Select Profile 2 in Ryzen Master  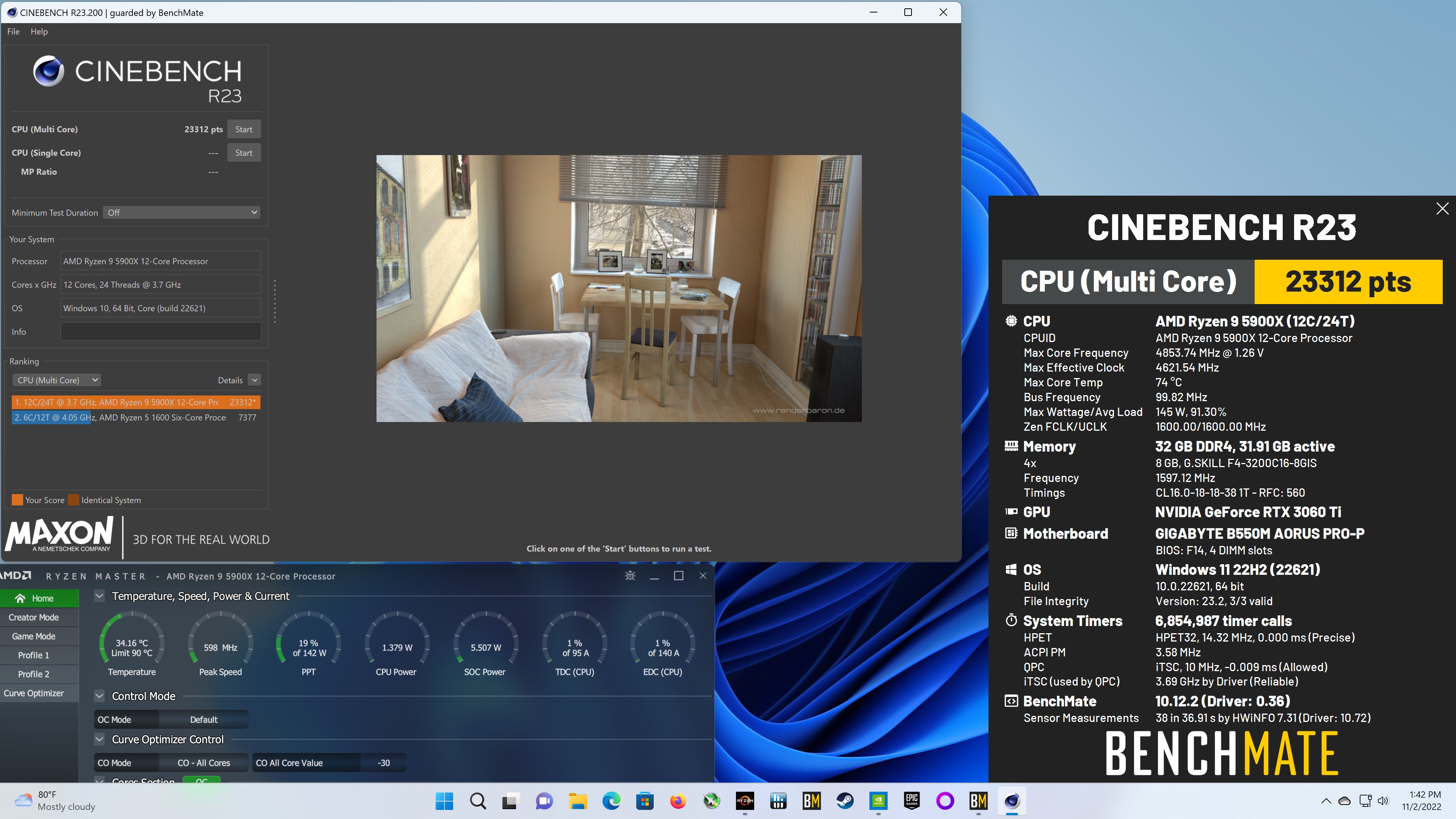coord(39,674)
